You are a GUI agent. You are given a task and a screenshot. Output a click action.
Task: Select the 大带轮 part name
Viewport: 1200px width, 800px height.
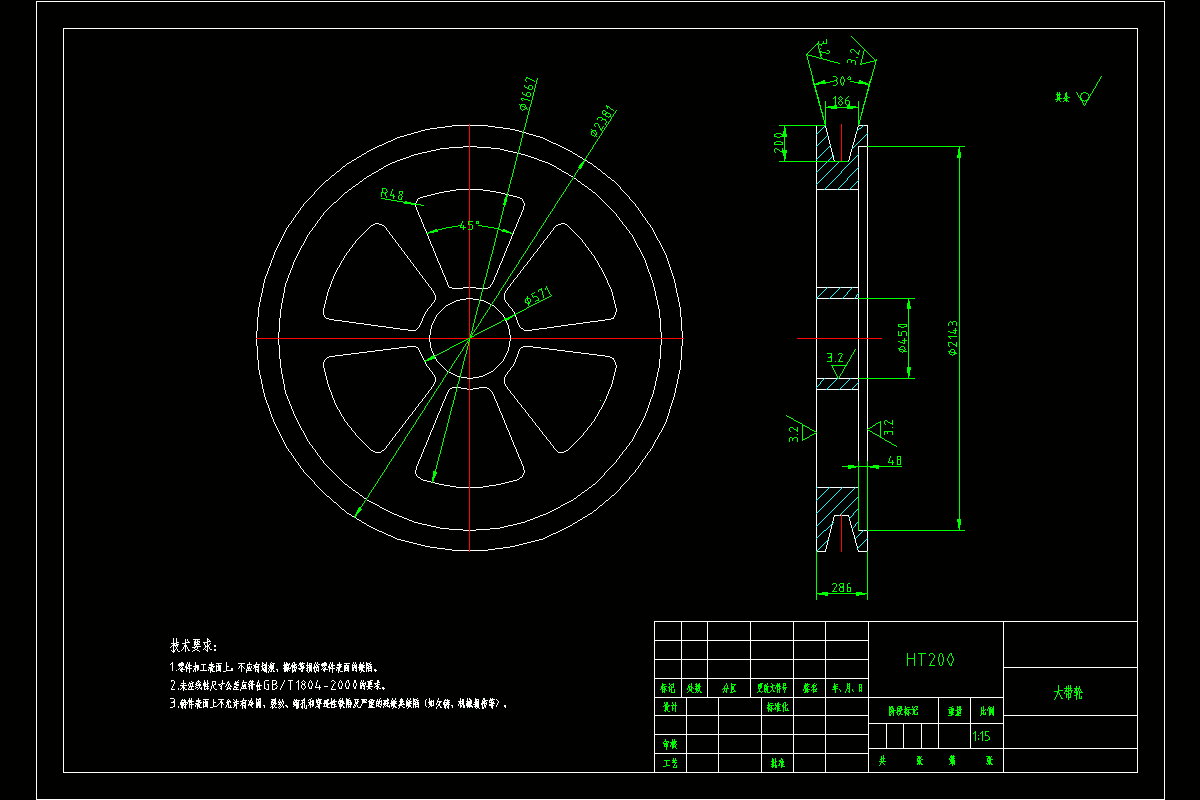coord(1068,692)
